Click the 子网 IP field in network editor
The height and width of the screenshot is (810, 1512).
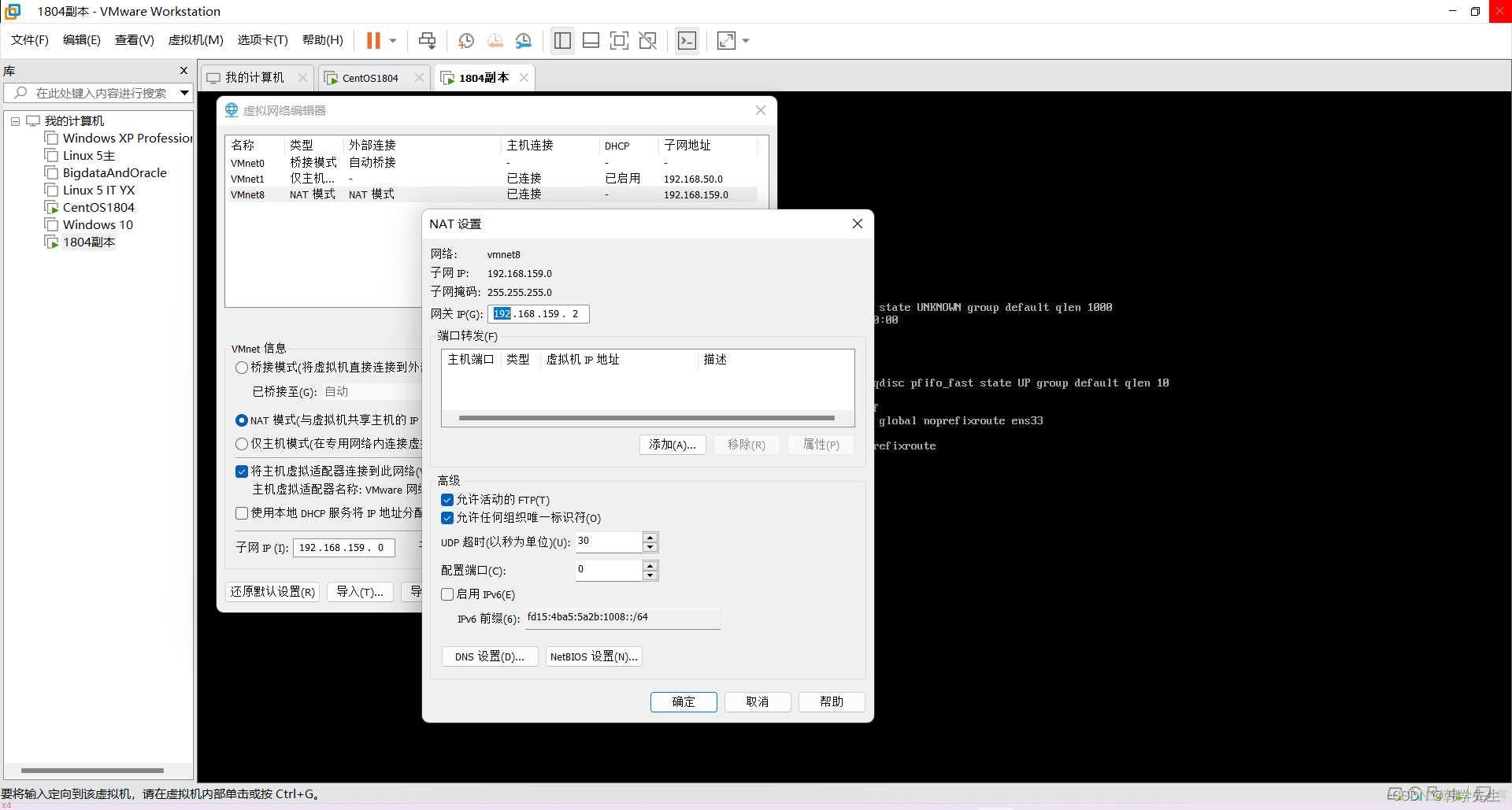343,548
